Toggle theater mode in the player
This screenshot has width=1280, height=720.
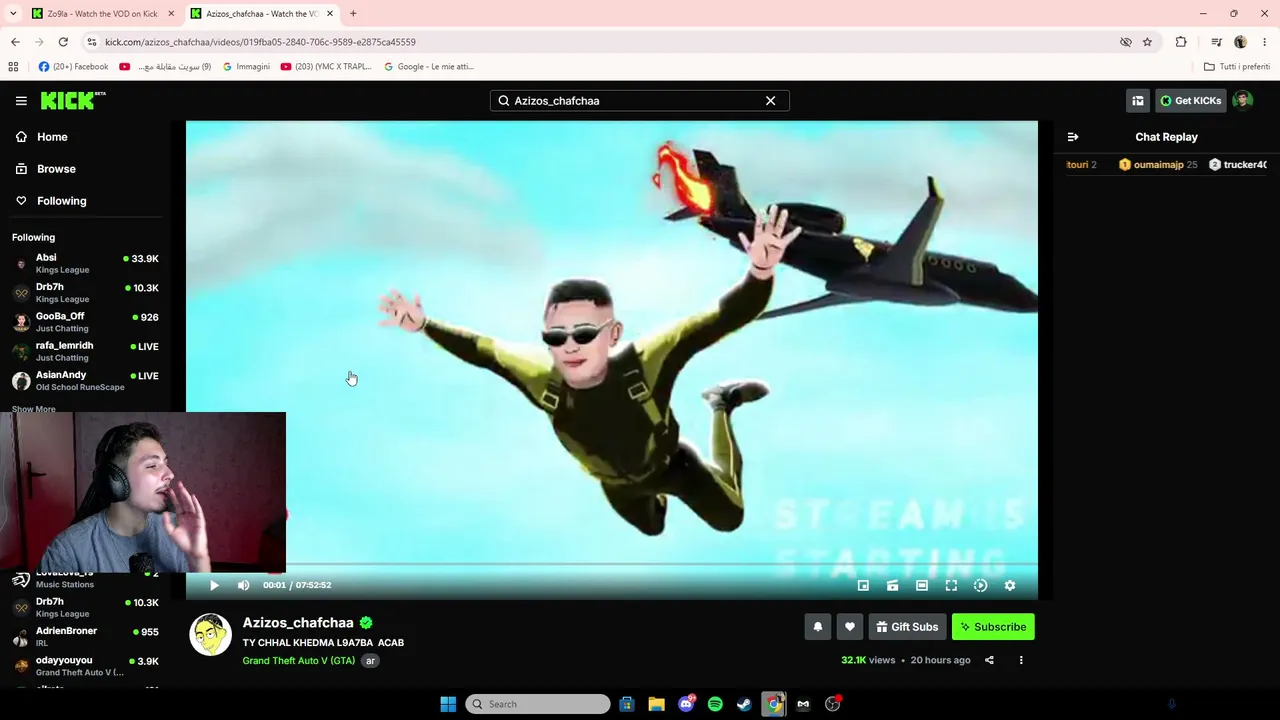click(922, 585)
